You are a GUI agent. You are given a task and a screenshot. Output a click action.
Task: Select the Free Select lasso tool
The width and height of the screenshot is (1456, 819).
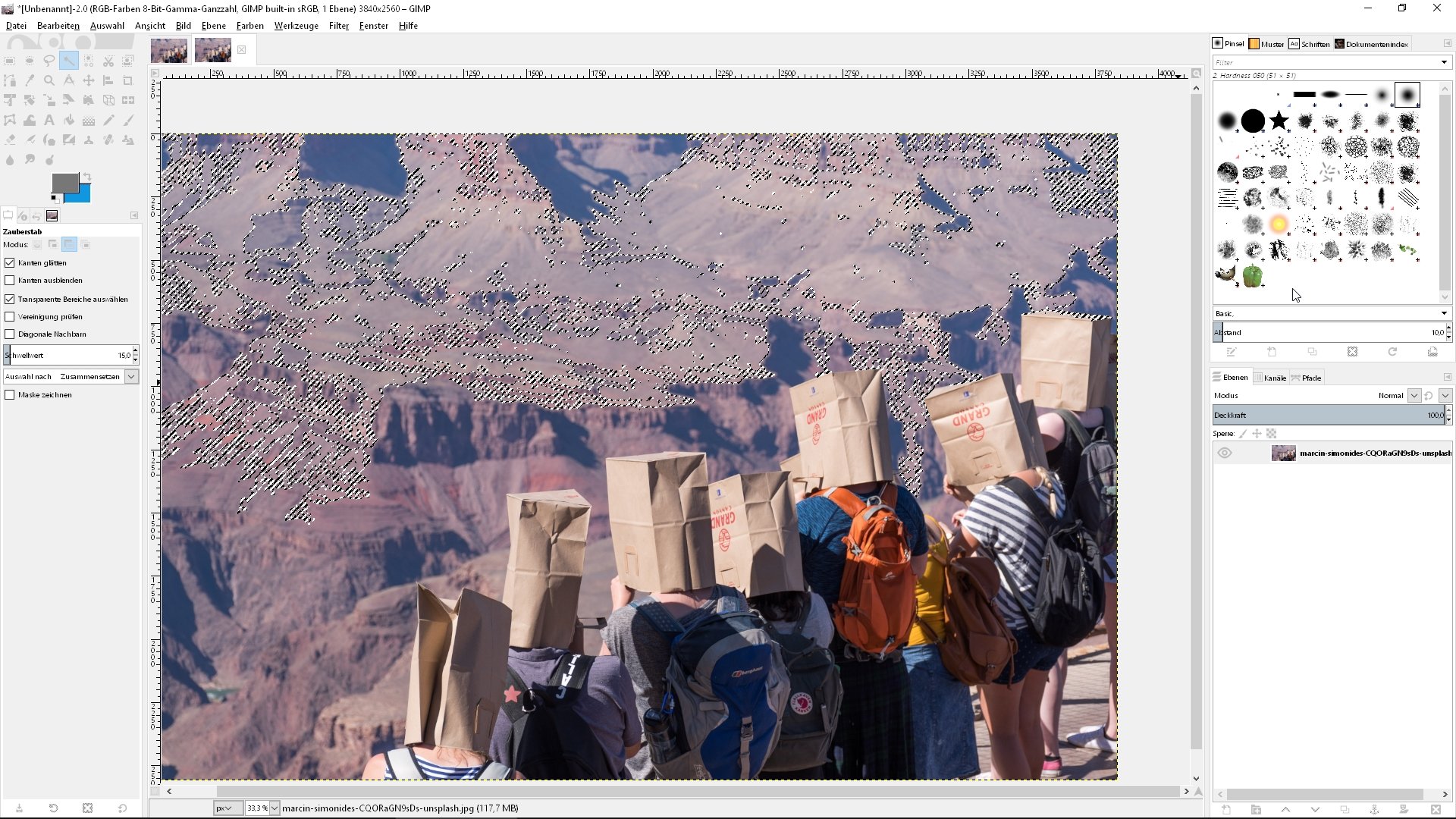click(x=49, y=61)
